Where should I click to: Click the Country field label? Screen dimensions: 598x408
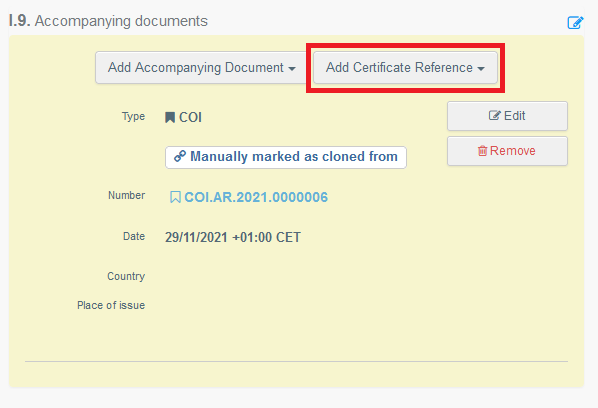(126, 276)
